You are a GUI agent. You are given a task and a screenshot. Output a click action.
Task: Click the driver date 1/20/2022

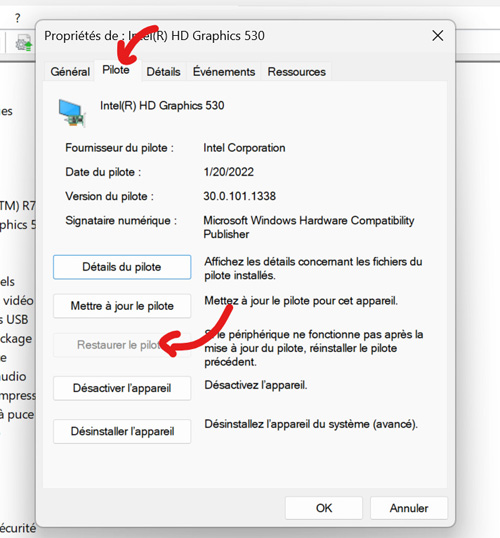(x=229, y=172)
